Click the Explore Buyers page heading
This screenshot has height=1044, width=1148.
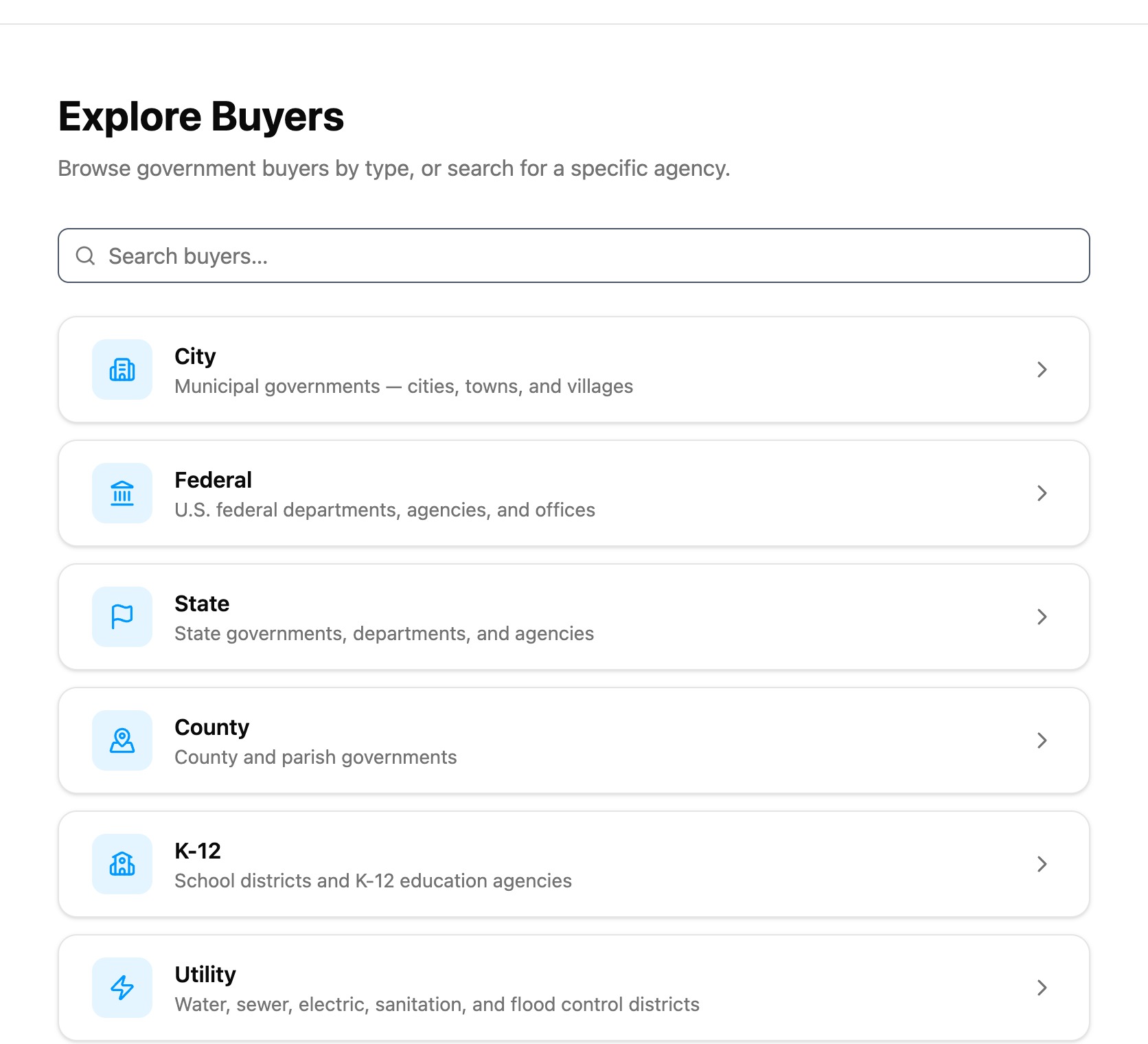[x=201, y=117]
